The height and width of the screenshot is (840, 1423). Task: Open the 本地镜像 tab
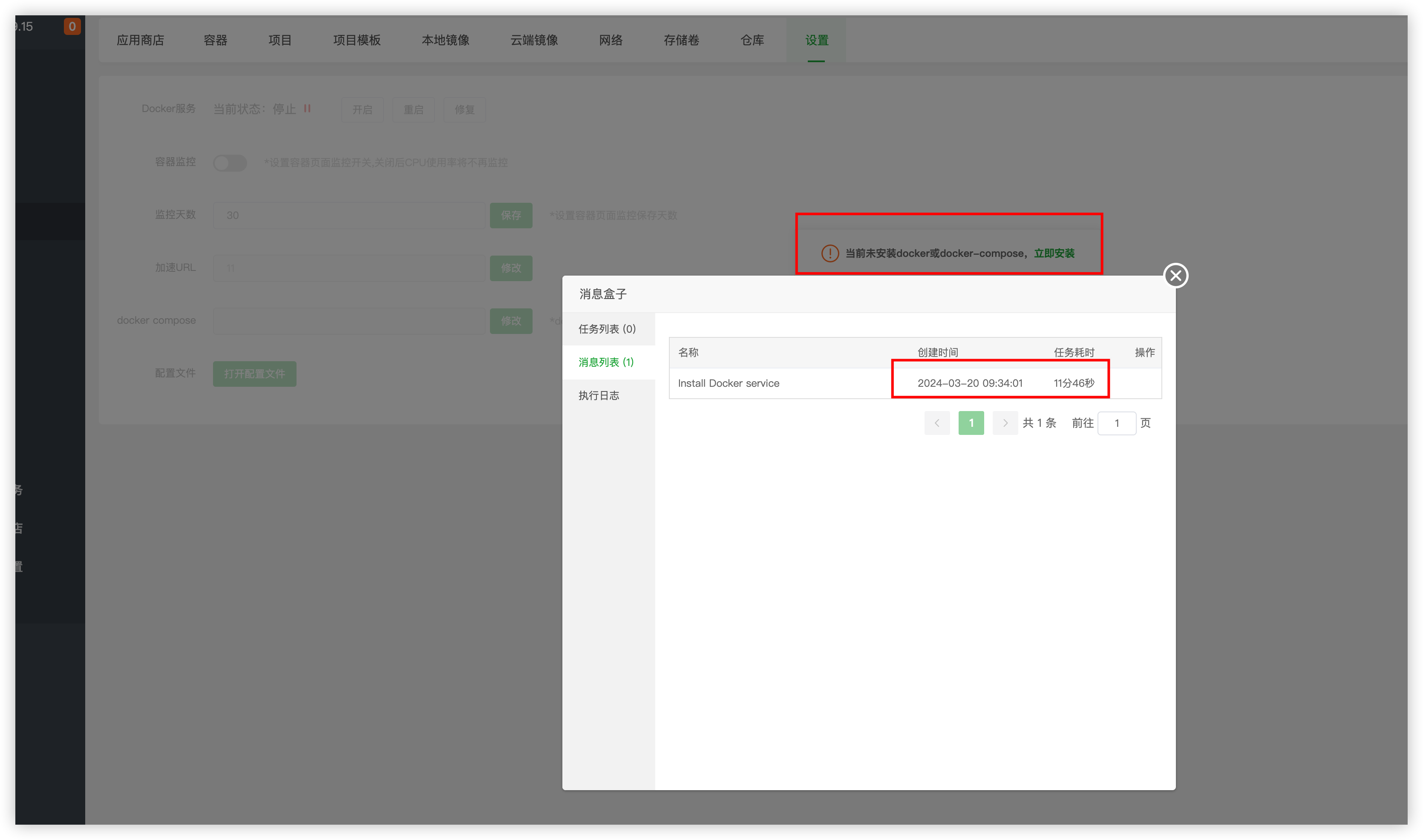[446, 40]
